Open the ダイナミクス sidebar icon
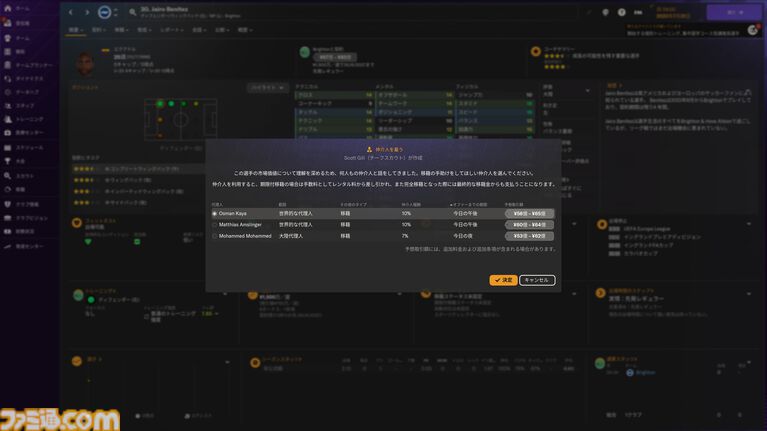The width and height of the screenshot is (767, 431). [x=7, y=78]
